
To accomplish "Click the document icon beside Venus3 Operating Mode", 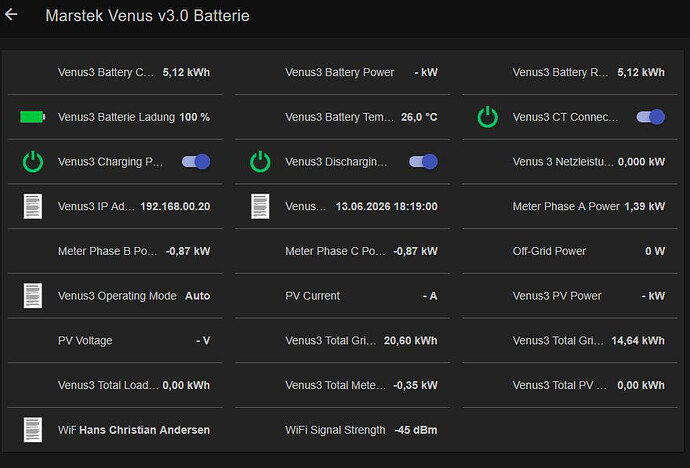I will point(33,296).
